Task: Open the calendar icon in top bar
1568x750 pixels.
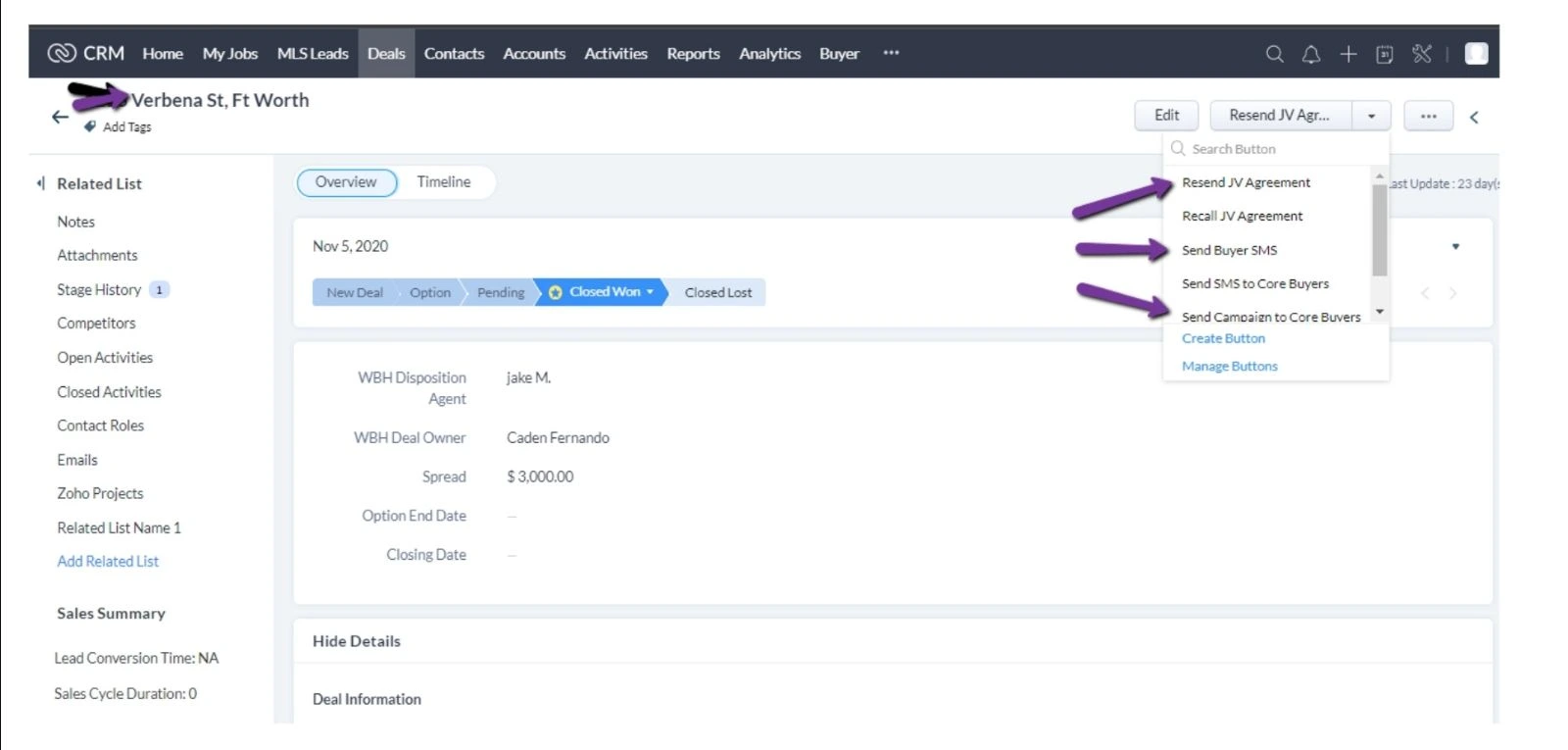Action: click(1385, 54)
